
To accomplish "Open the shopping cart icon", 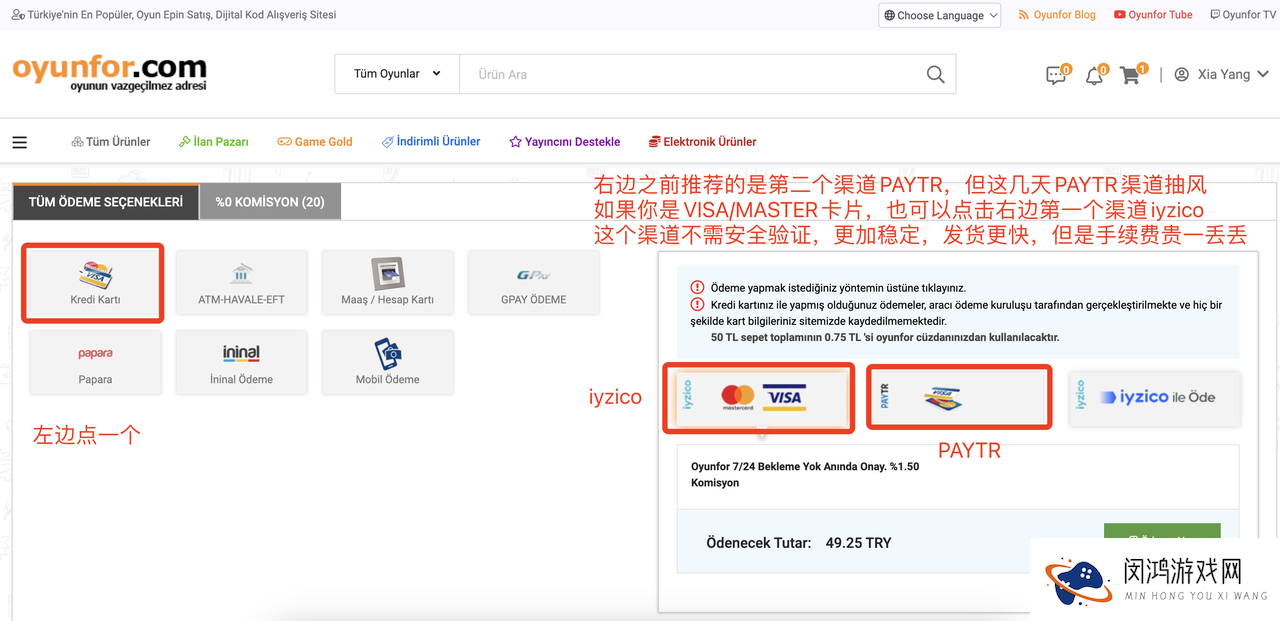I will pos(1130,75).
